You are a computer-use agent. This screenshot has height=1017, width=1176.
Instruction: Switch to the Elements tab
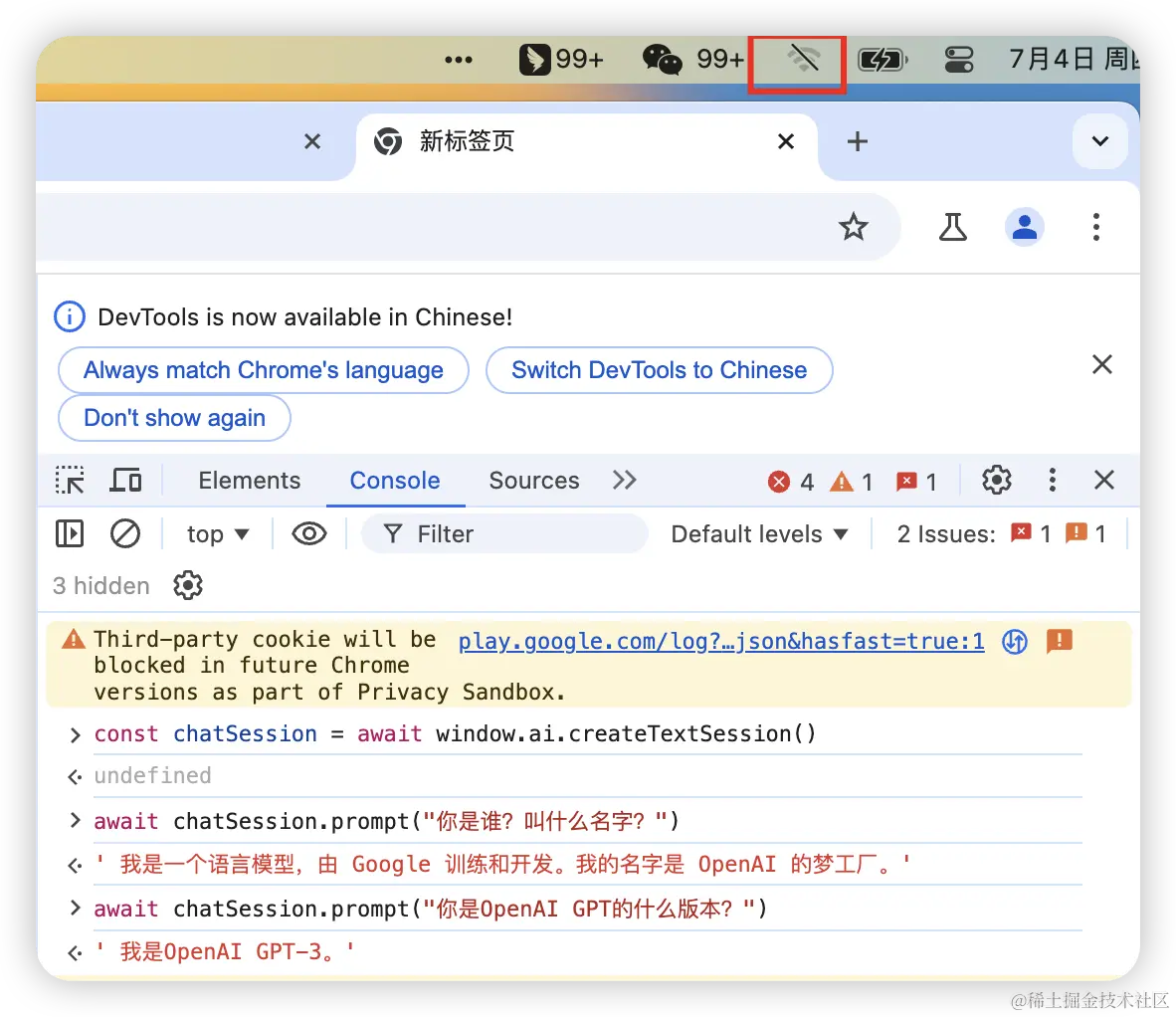[249, 480]
